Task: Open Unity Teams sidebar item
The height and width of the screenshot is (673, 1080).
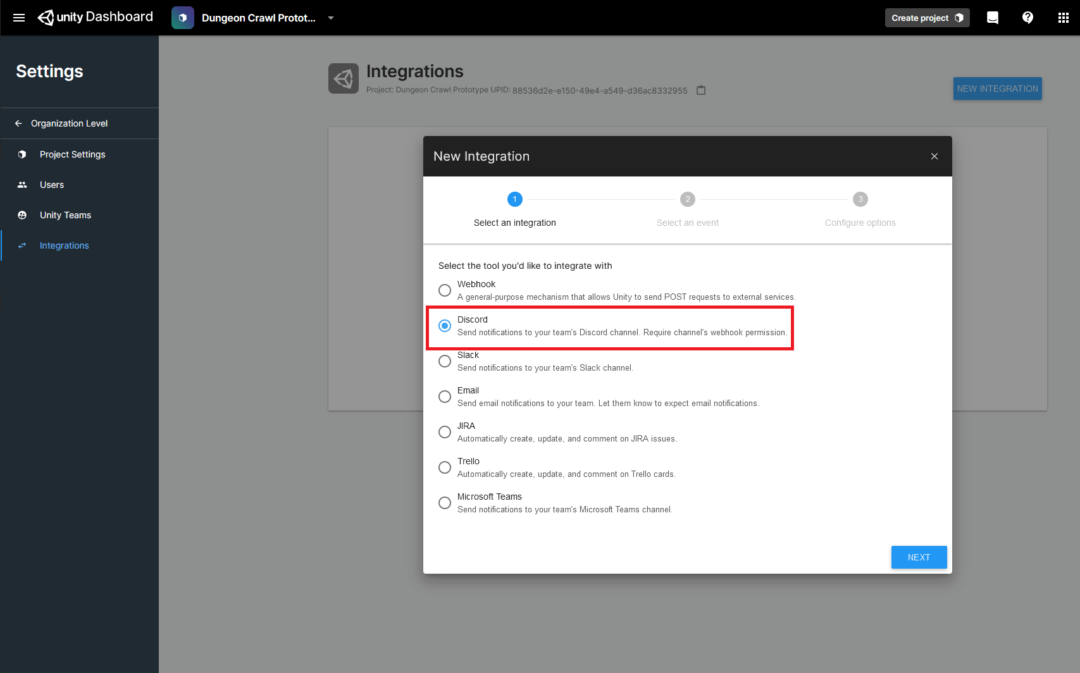Action: (65, 215)
